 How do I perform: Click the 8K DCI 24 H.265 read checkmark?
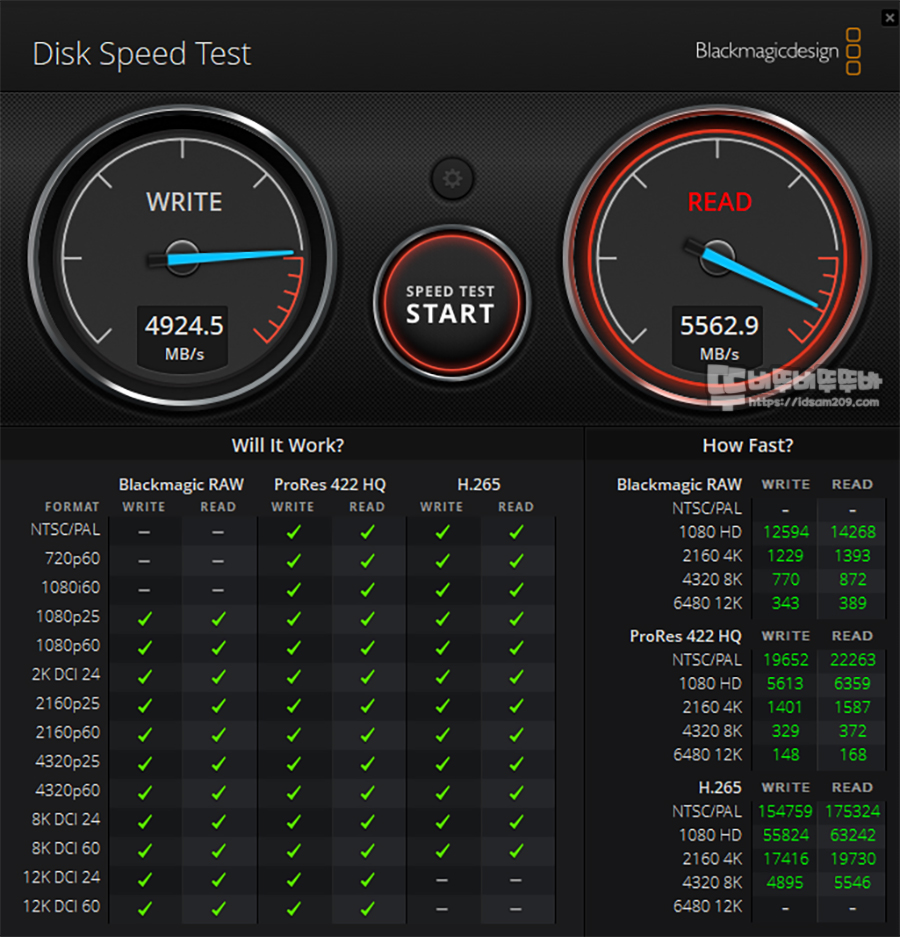[516, 822]
